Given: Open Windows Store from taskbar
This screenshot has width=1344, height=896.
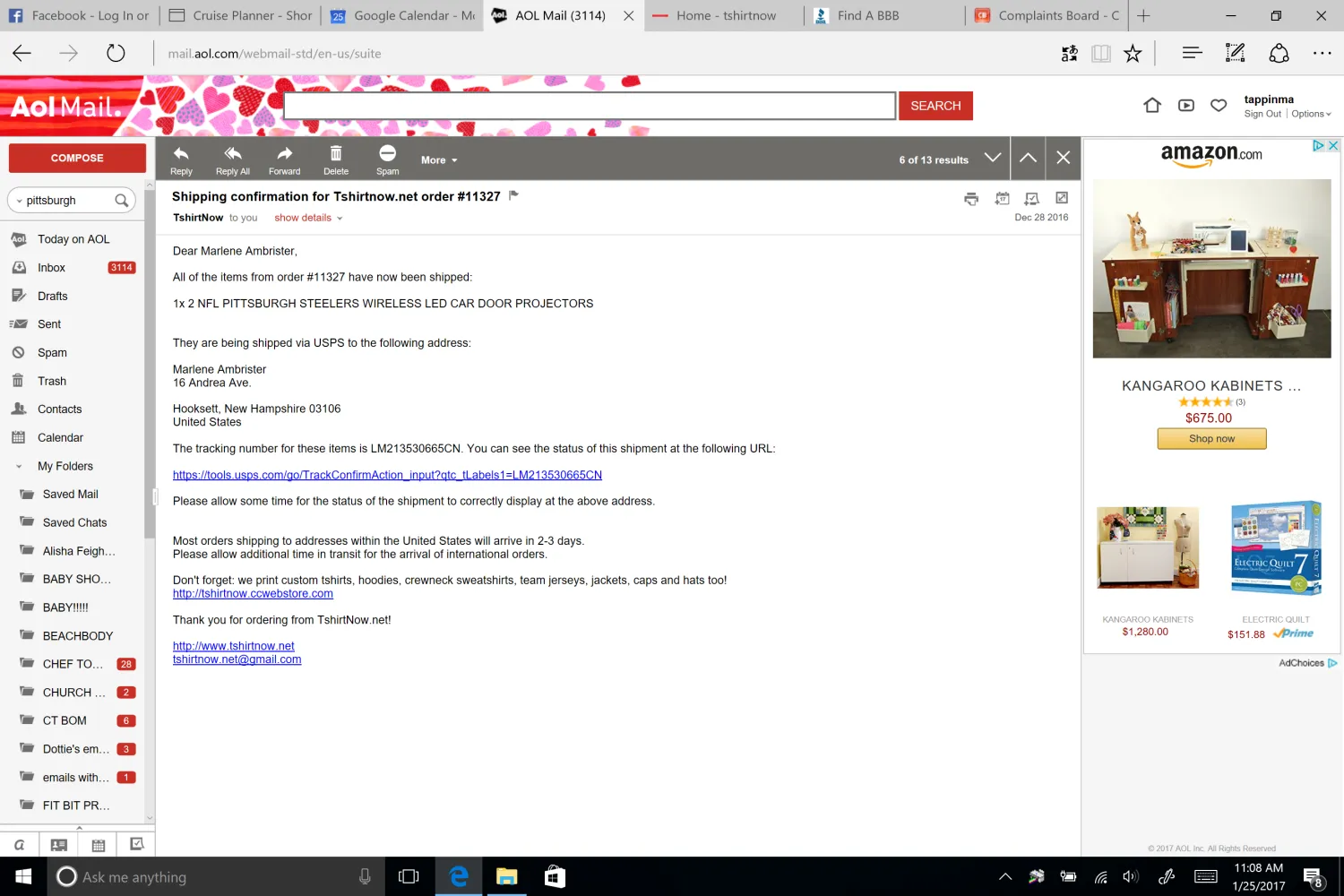Looking at the screenshot, I should 555,876.
